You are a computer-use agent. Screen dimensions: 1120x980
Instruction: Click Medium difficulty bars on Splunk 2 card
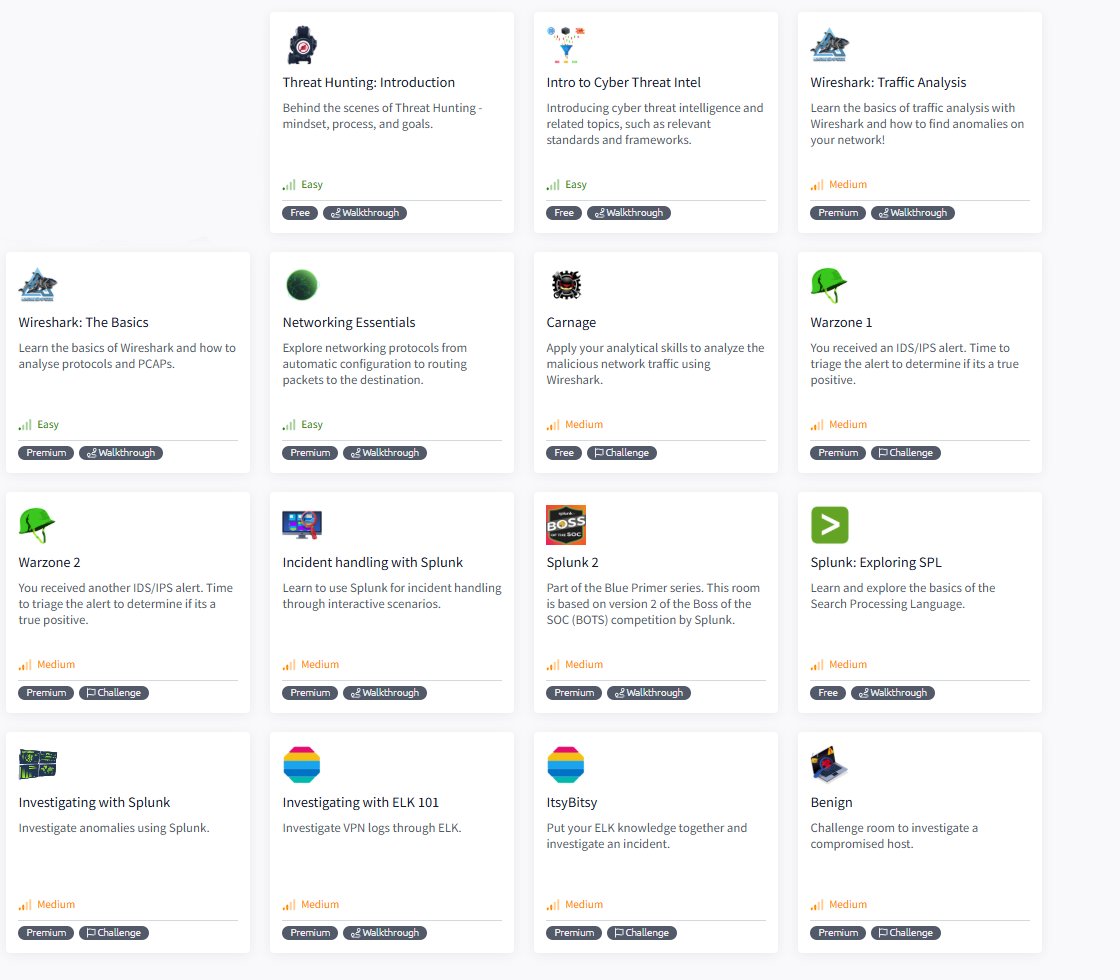point(553,665)
